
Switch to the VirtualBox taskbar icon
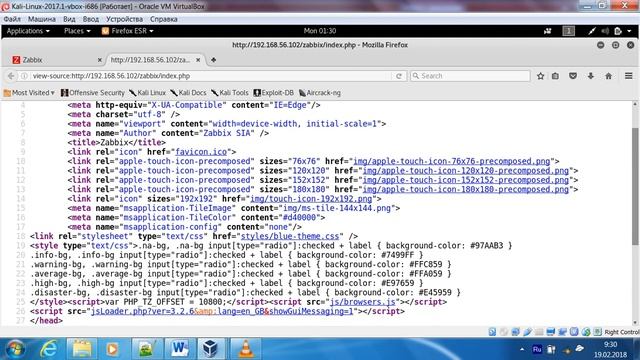point(211,349)
